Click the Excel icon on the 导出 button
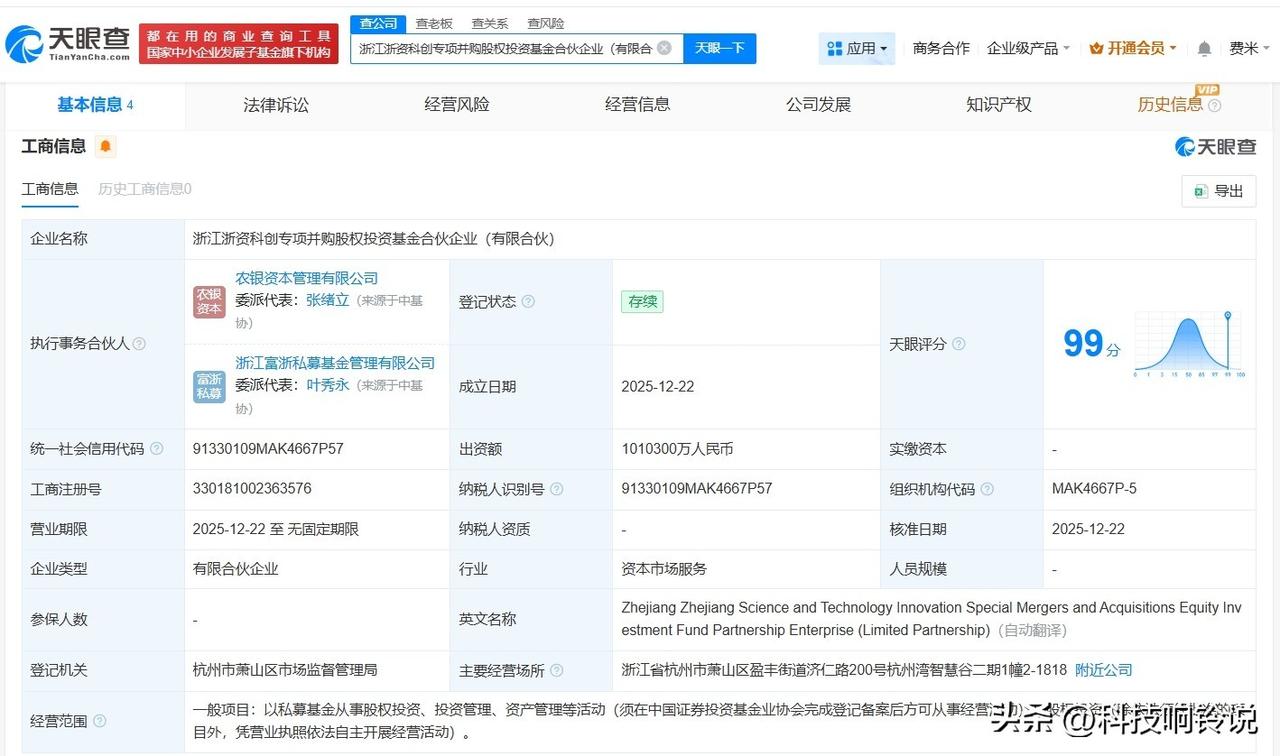Viewport: 1280px width, 756px height. coord(1202,191)
